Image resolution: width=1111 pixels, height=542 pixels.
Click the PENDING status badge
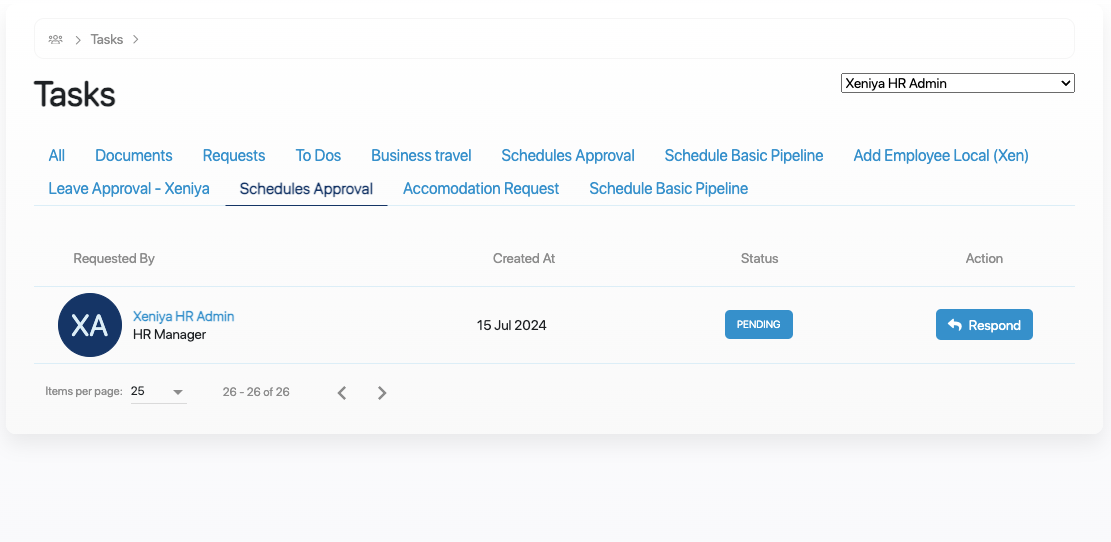pos(759,324)
